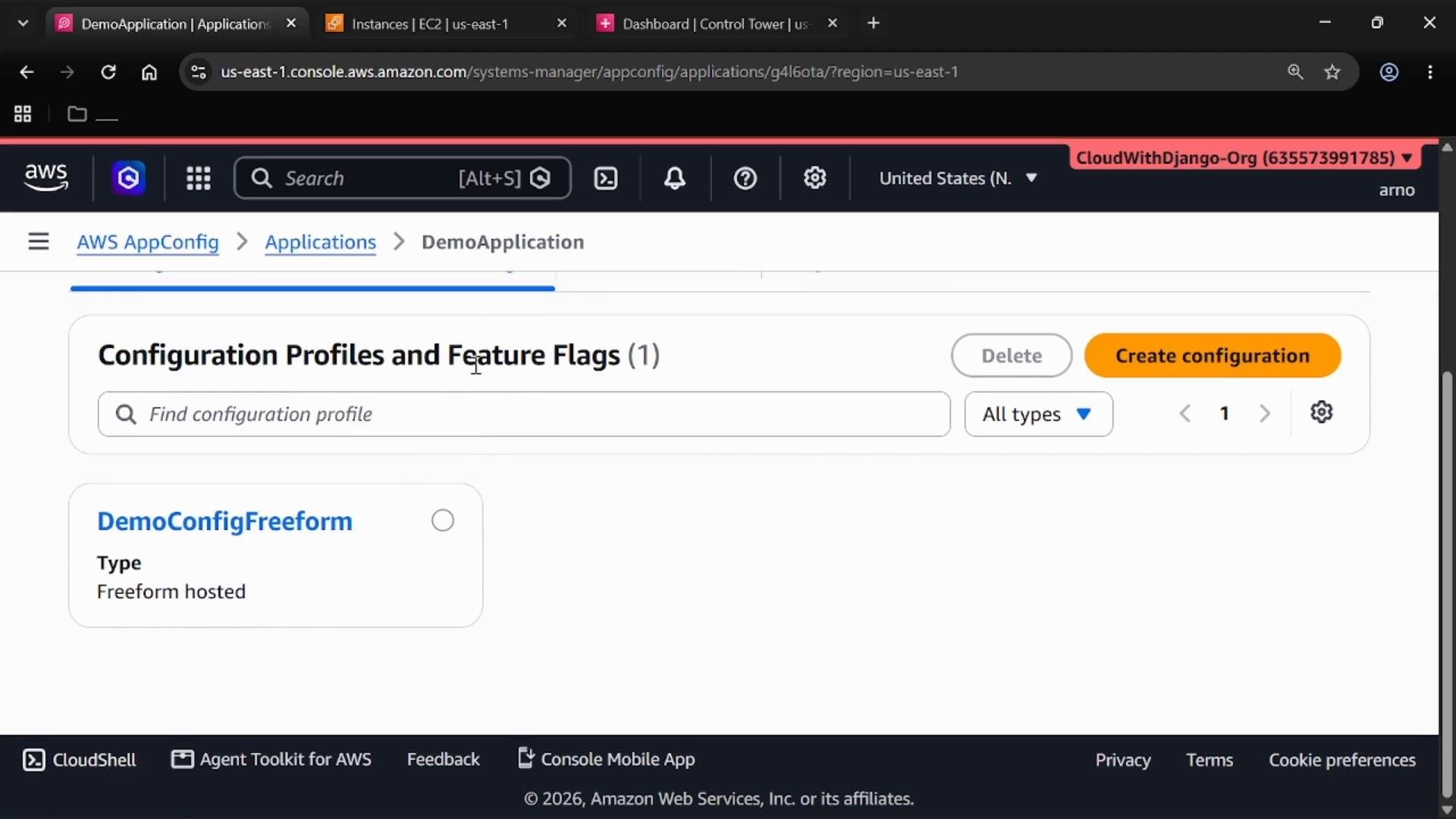Open the AWS console settings gear

[x=815, y=178]
